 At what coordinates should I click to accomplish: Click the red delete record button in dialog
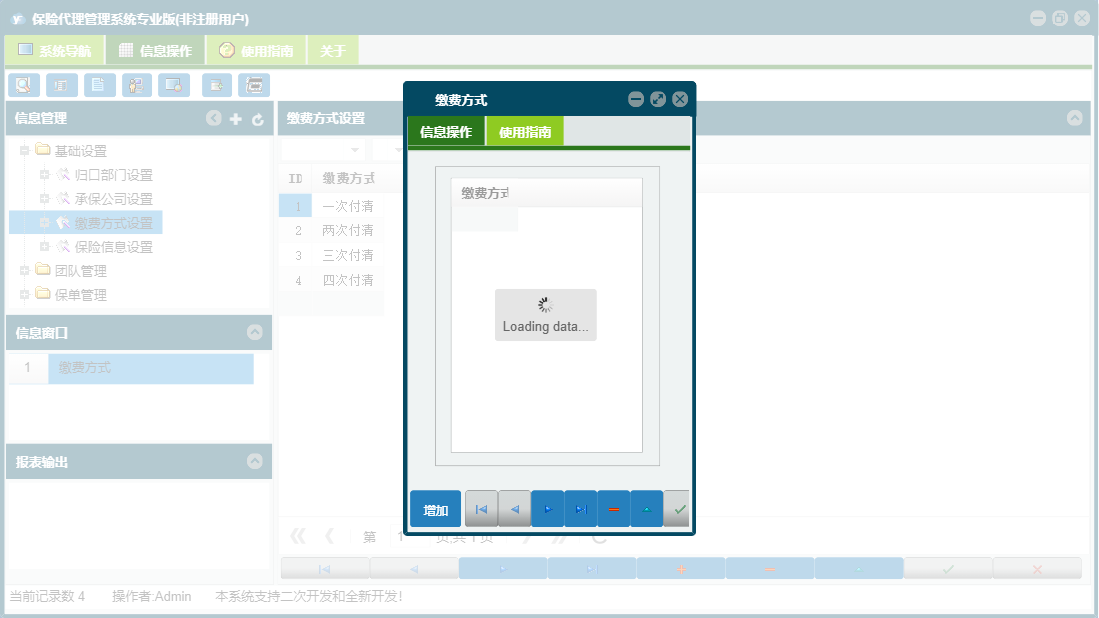click(x=613, y=508)
